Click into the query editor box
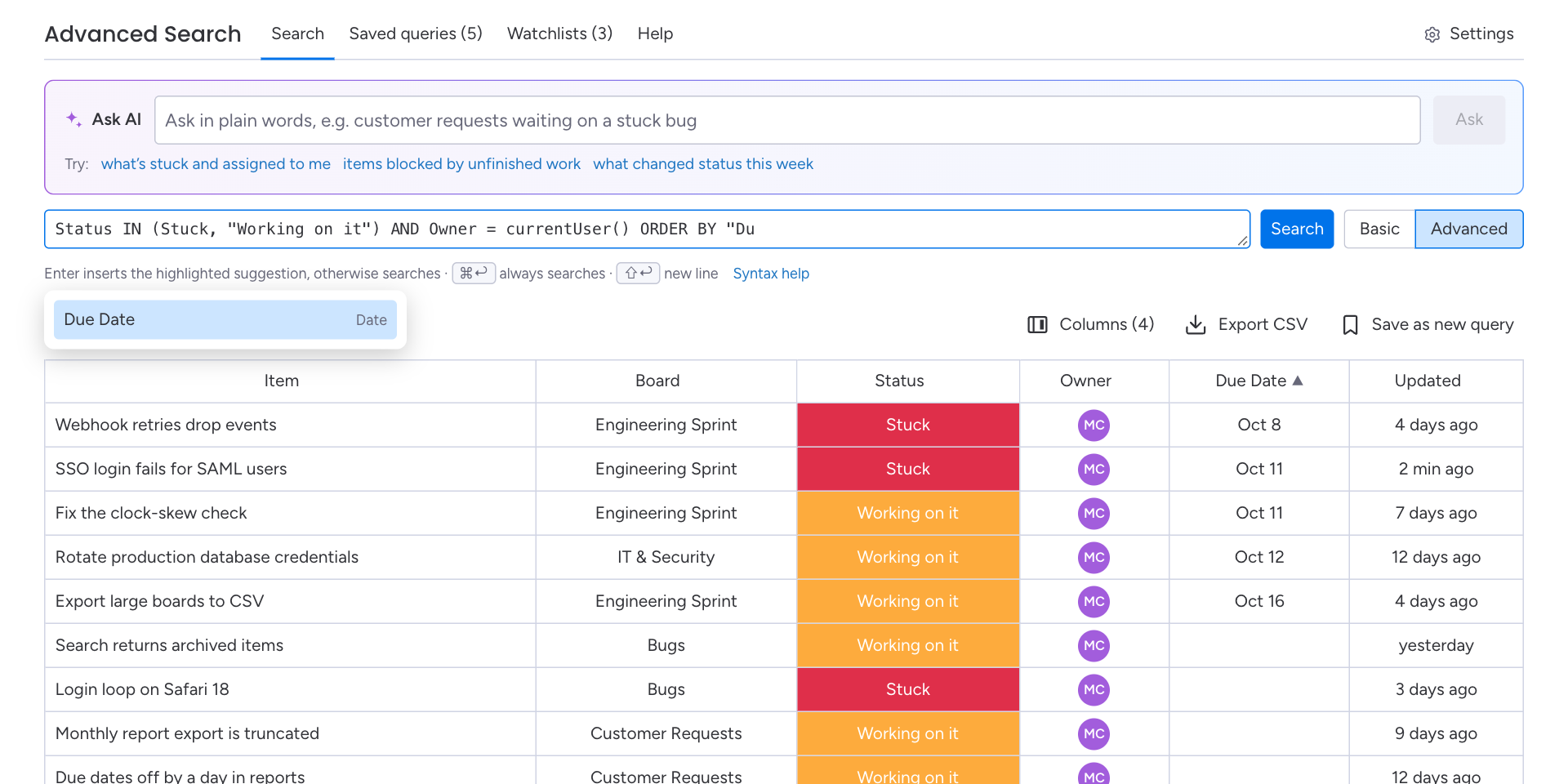Screen dimensions: 1568x784 647,229
